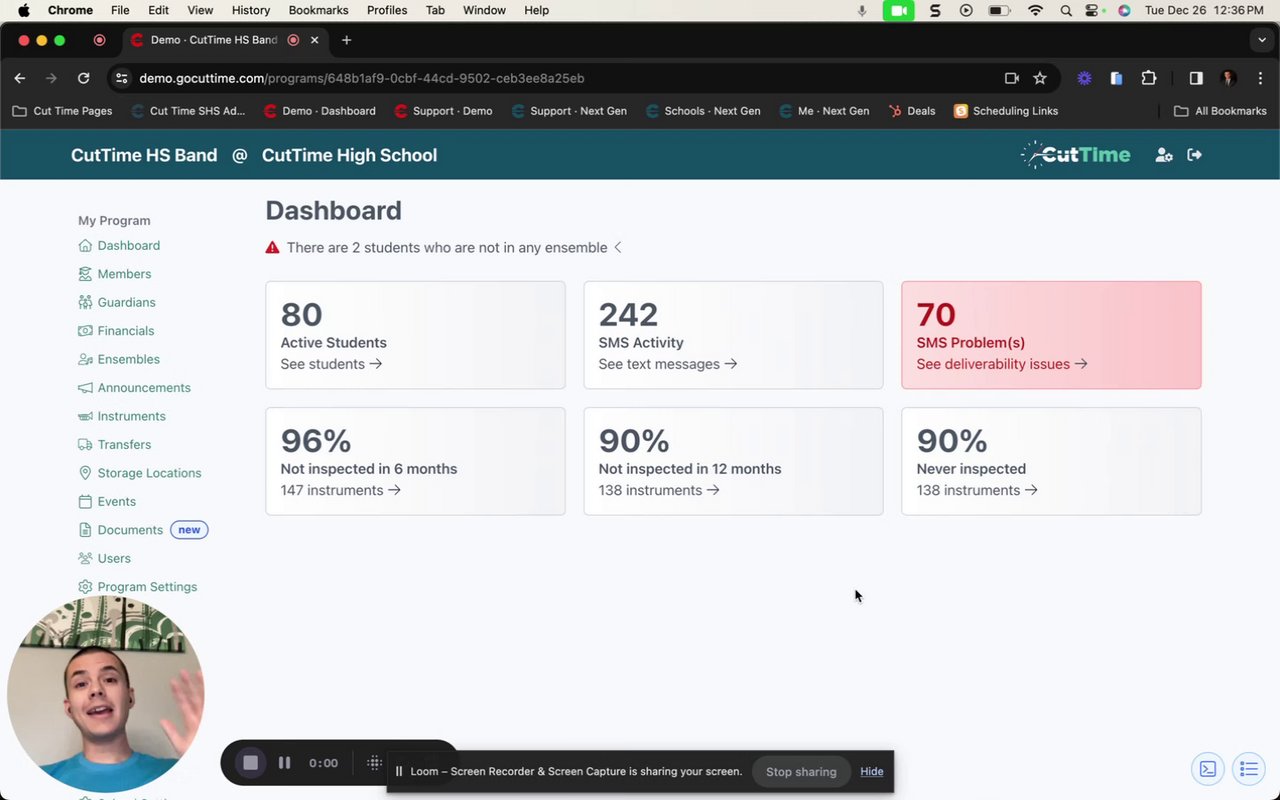Open the Dashboard sidebar link

point(128,245)
